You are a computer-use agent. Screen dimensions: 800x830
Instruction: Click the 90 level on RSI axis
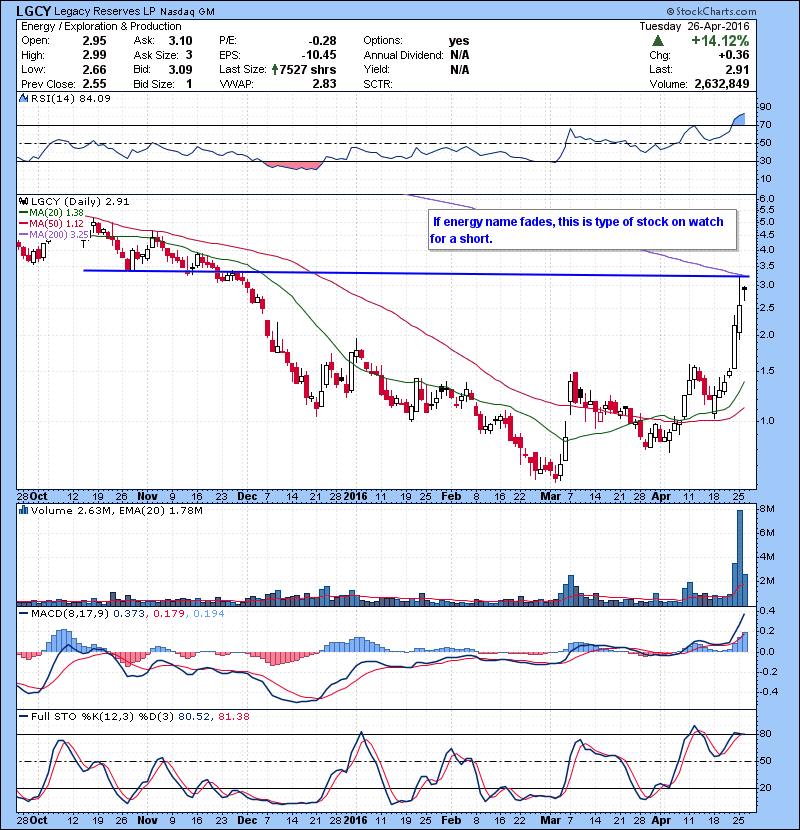coord(765,107)
